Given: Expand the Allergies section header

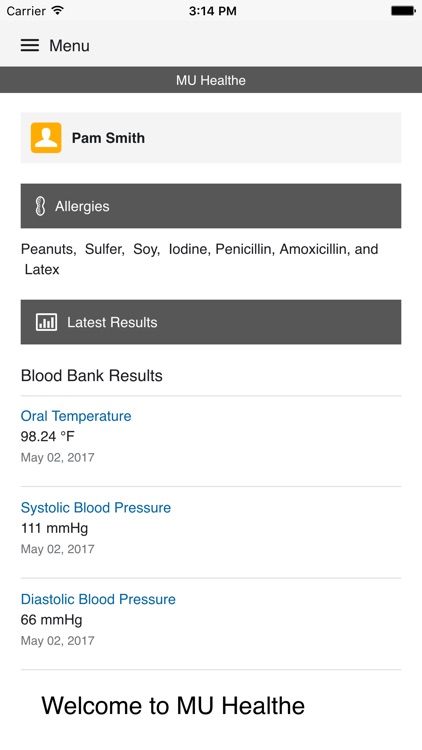Looking at the screenshot, I should click(211, 206).
